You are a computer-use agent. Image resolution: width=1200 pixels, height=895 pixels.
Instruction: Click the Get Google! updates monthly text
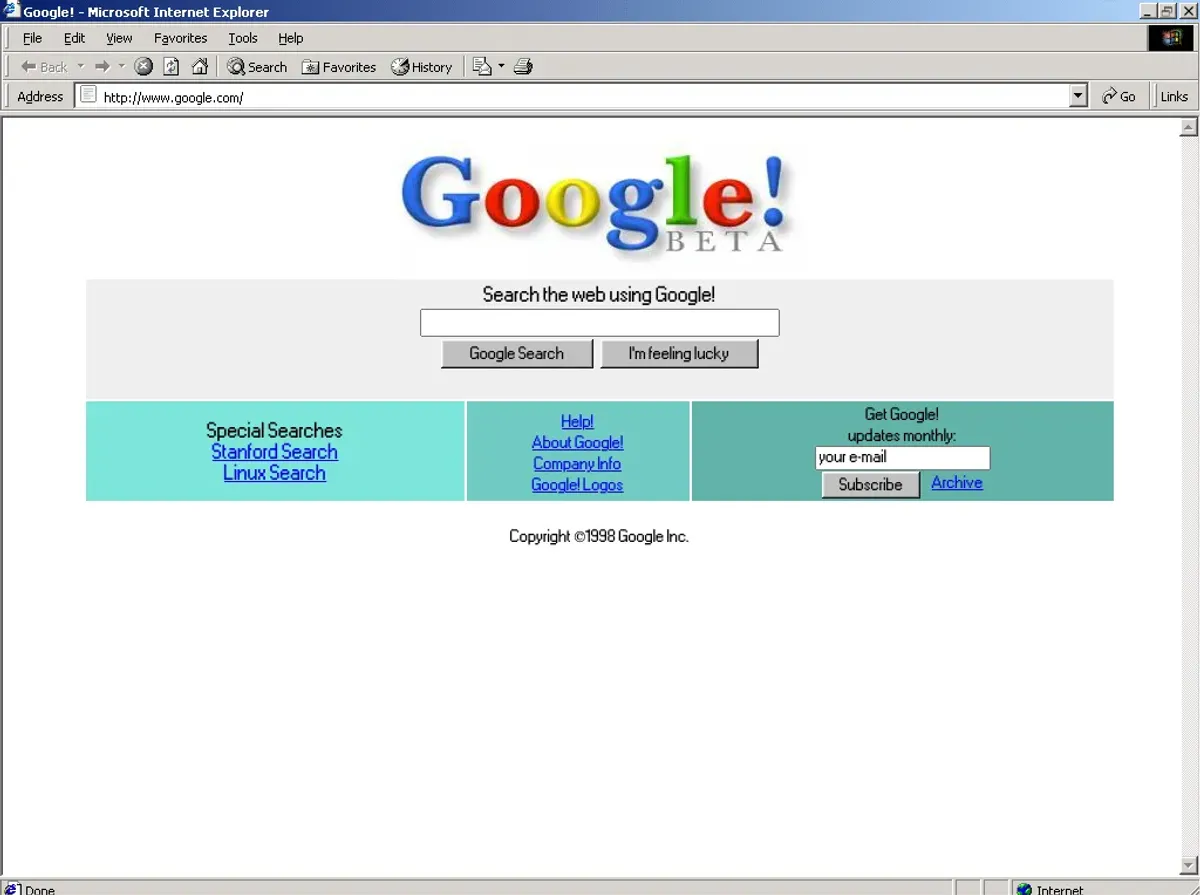(x=902, y=425)
